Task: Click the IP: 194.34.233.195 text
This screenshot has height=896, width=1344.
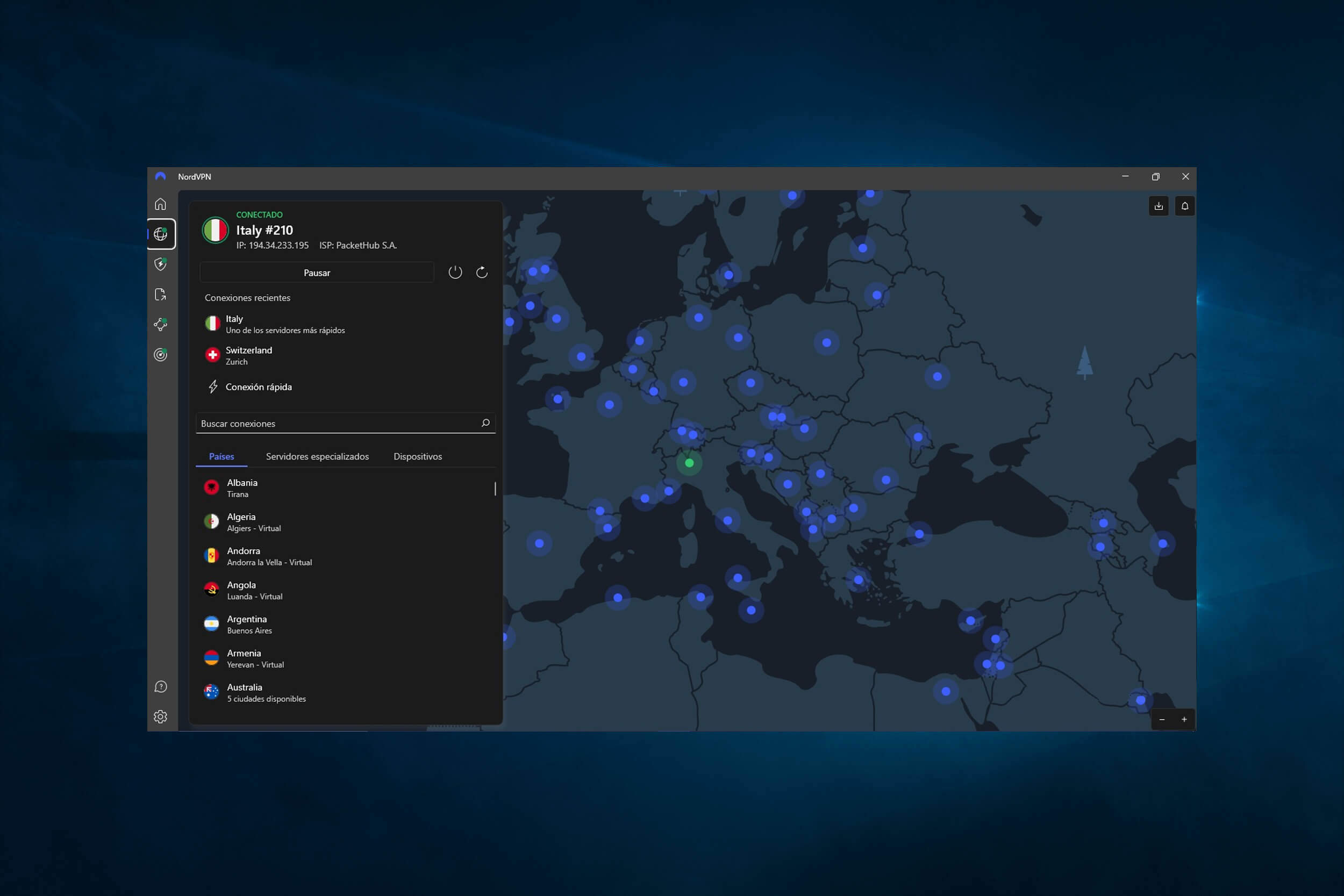Action: pos(273,246)
